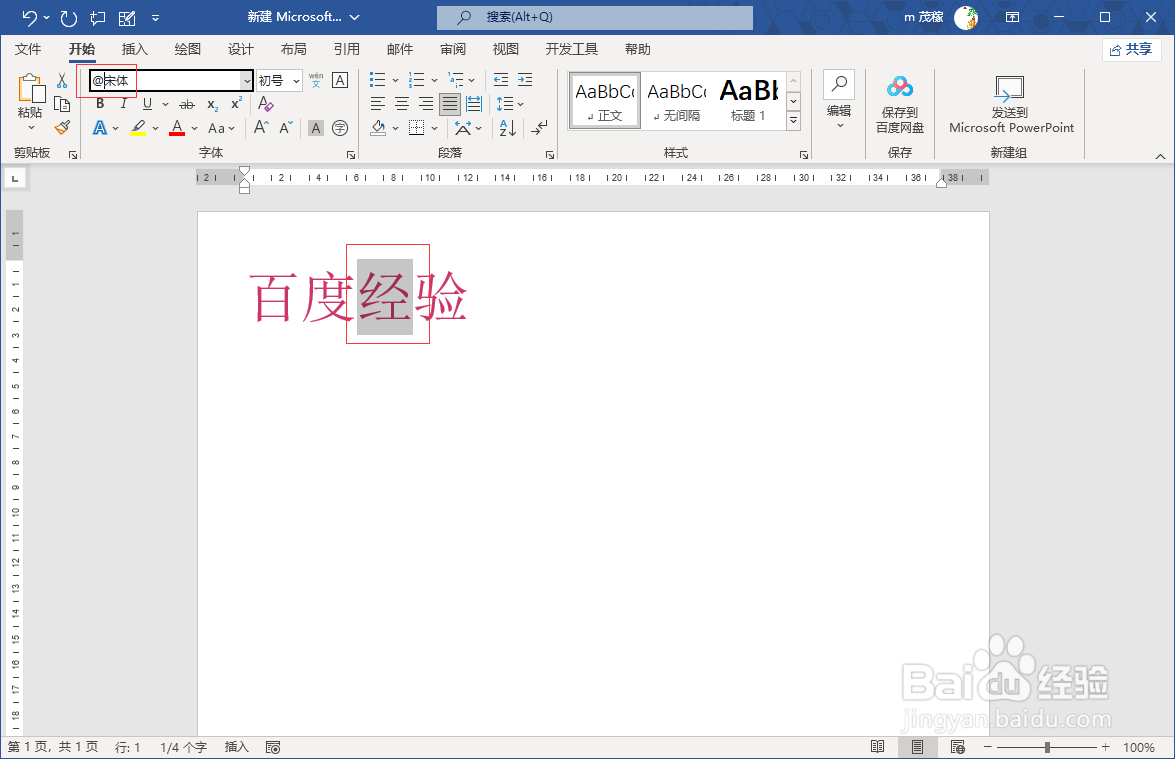Click the Undo arrow icon

click(x=29, y=16)
